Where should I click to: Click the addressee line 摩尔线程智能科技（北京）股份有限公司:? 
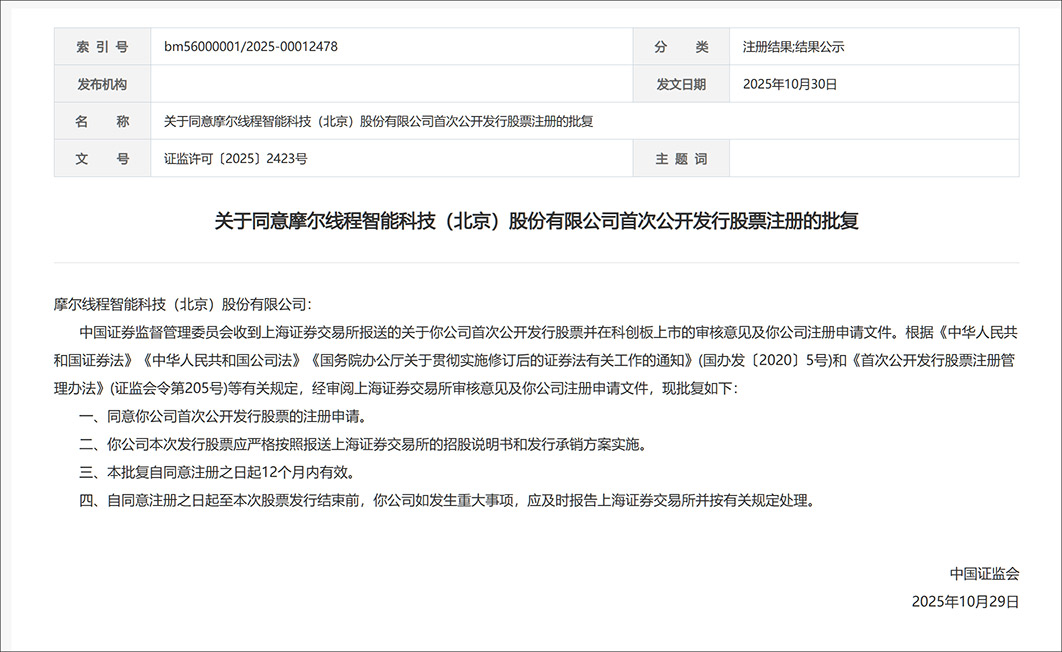[x=183, y=305]
